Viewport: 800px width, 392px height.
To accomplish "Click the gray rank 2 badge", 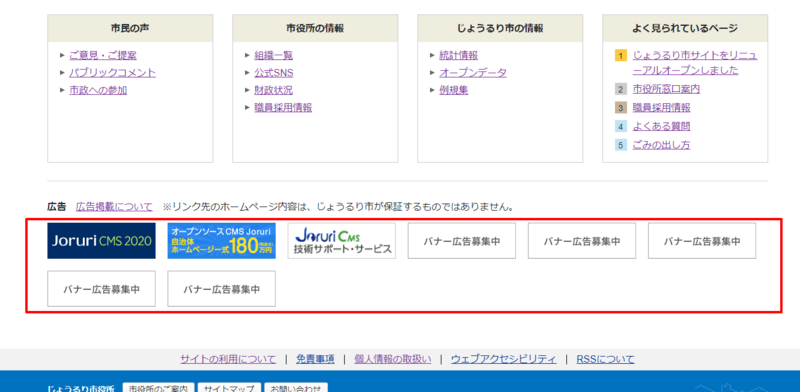I will pyautogui.click(x=621, y=89).
